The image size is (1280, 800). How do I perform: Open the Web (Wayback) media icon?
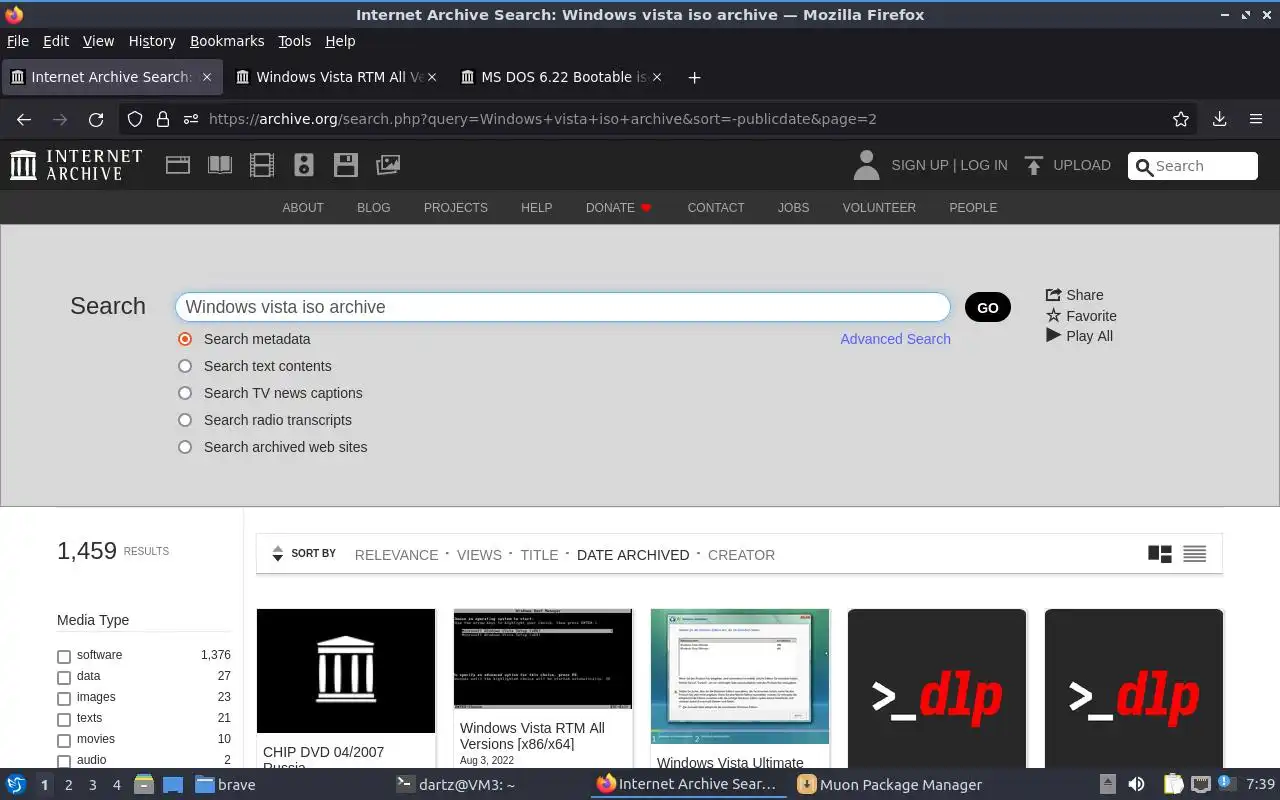(x=178, y=165)
